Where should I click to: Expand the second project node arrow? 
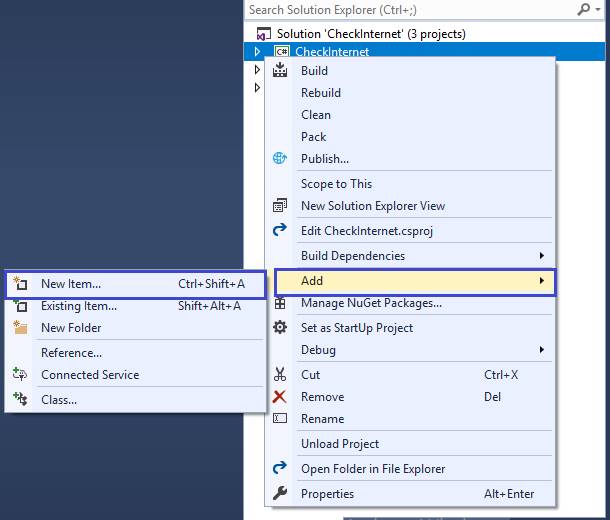pos(257,70)
